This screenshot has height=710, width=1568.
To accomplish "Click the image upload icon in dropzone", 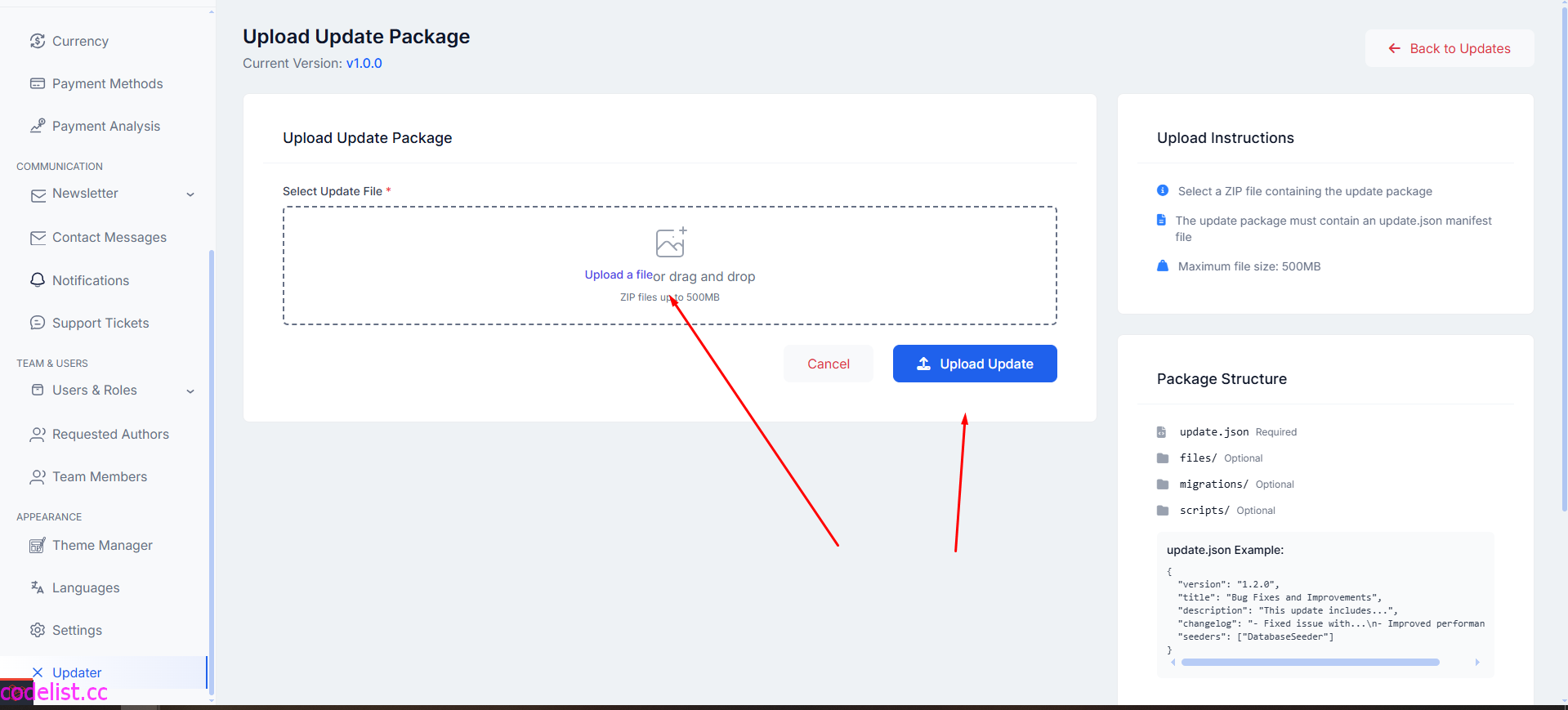I will pyautogui.click(x=671, y=242).
